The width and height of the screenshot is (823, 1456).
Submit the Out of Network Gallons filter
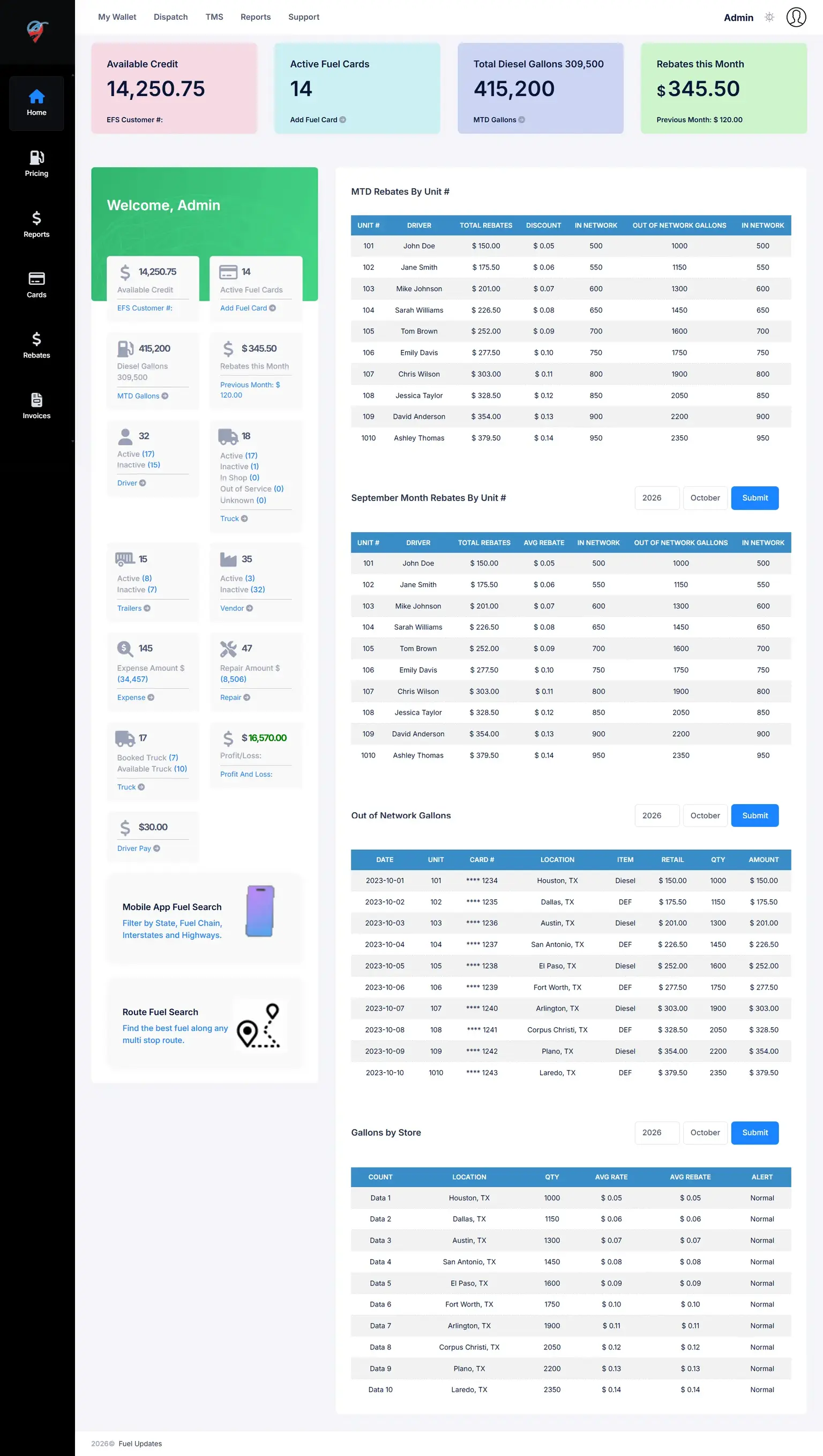[754, 815]
